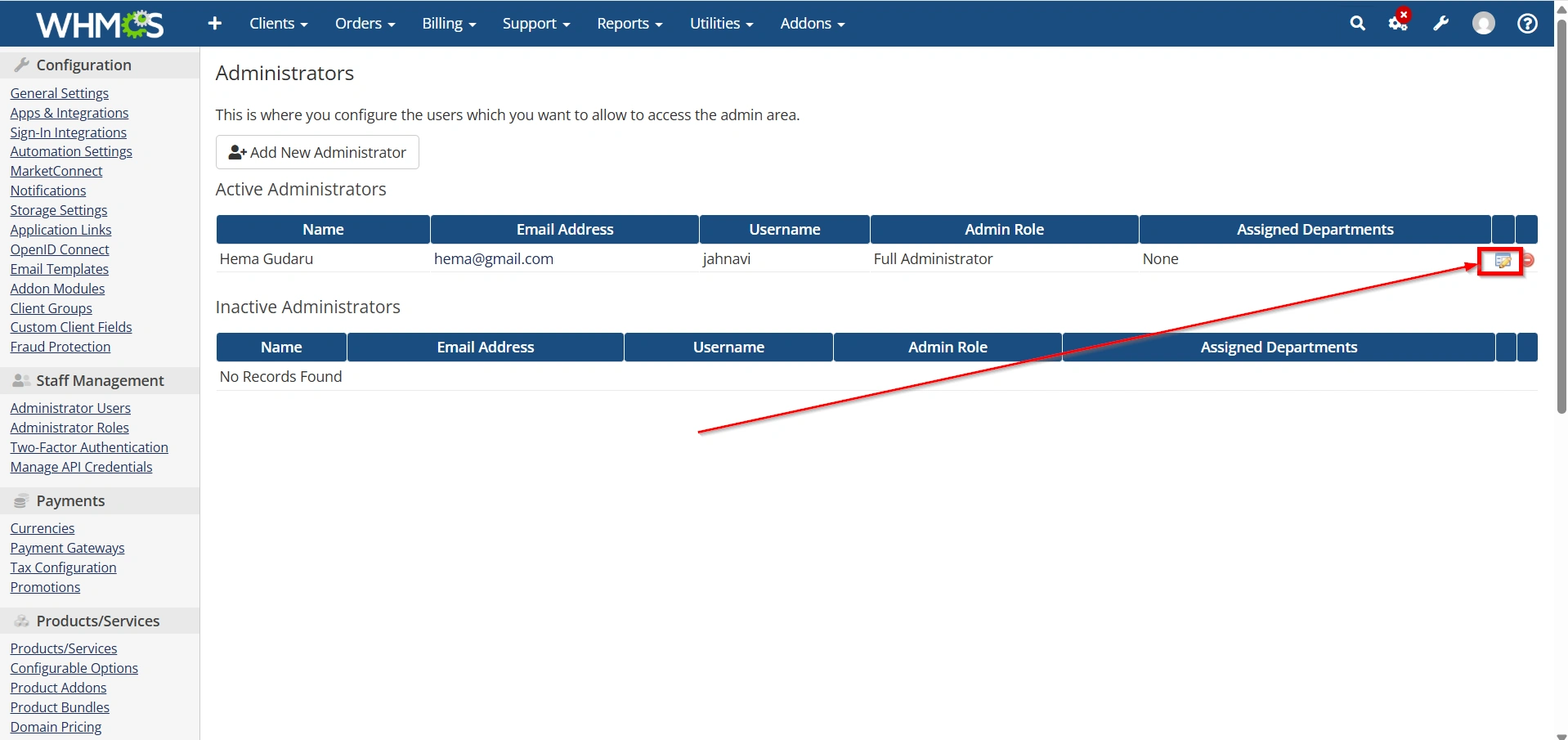Image resolution: width=1568 pixels, height=740 pixels.
Task: Expand the Orders menu
Action: click(x=365, y=24)
